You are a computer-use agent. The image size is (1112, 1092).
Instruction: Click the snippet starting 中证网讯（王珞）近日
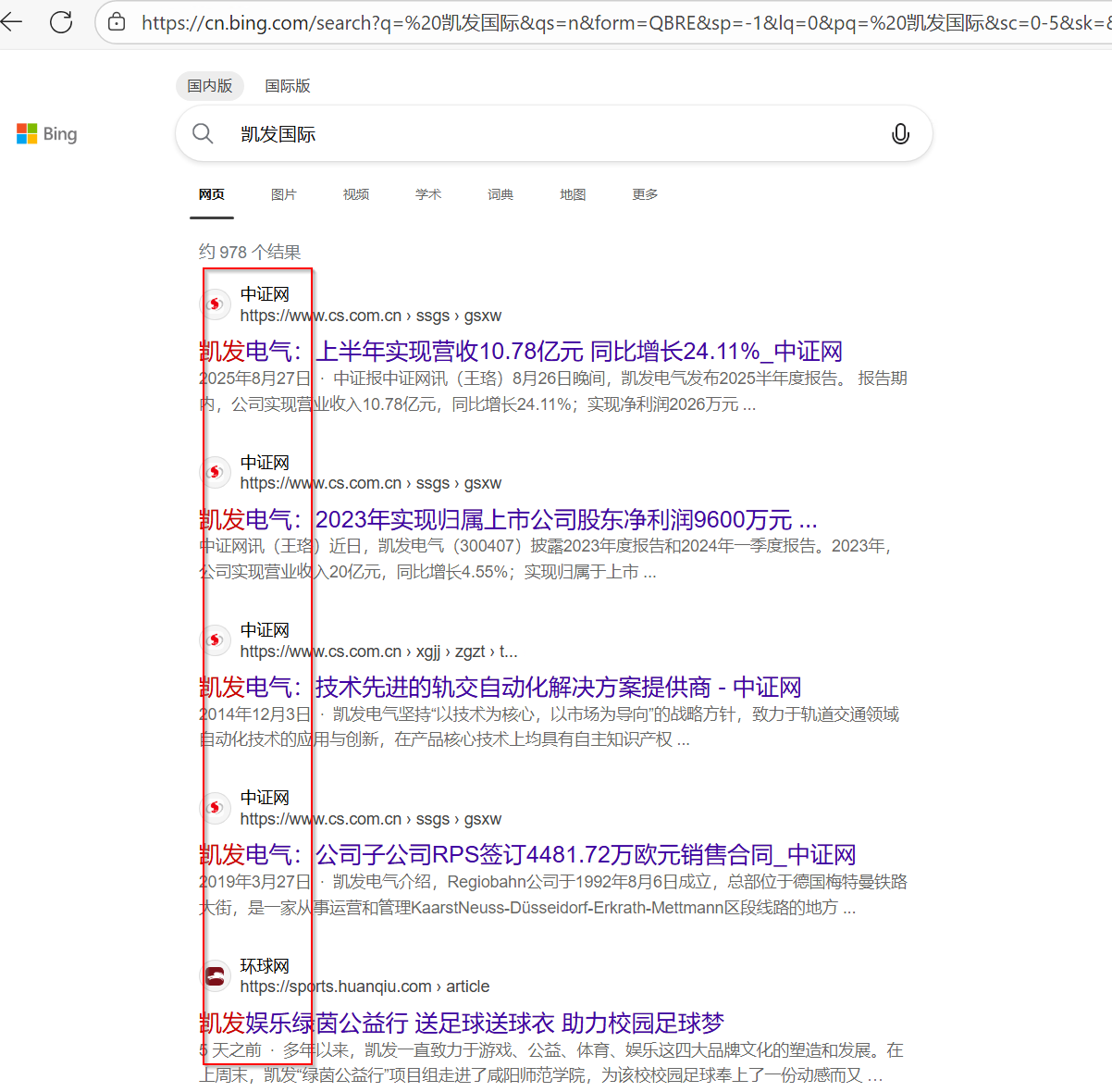(546, 559)
